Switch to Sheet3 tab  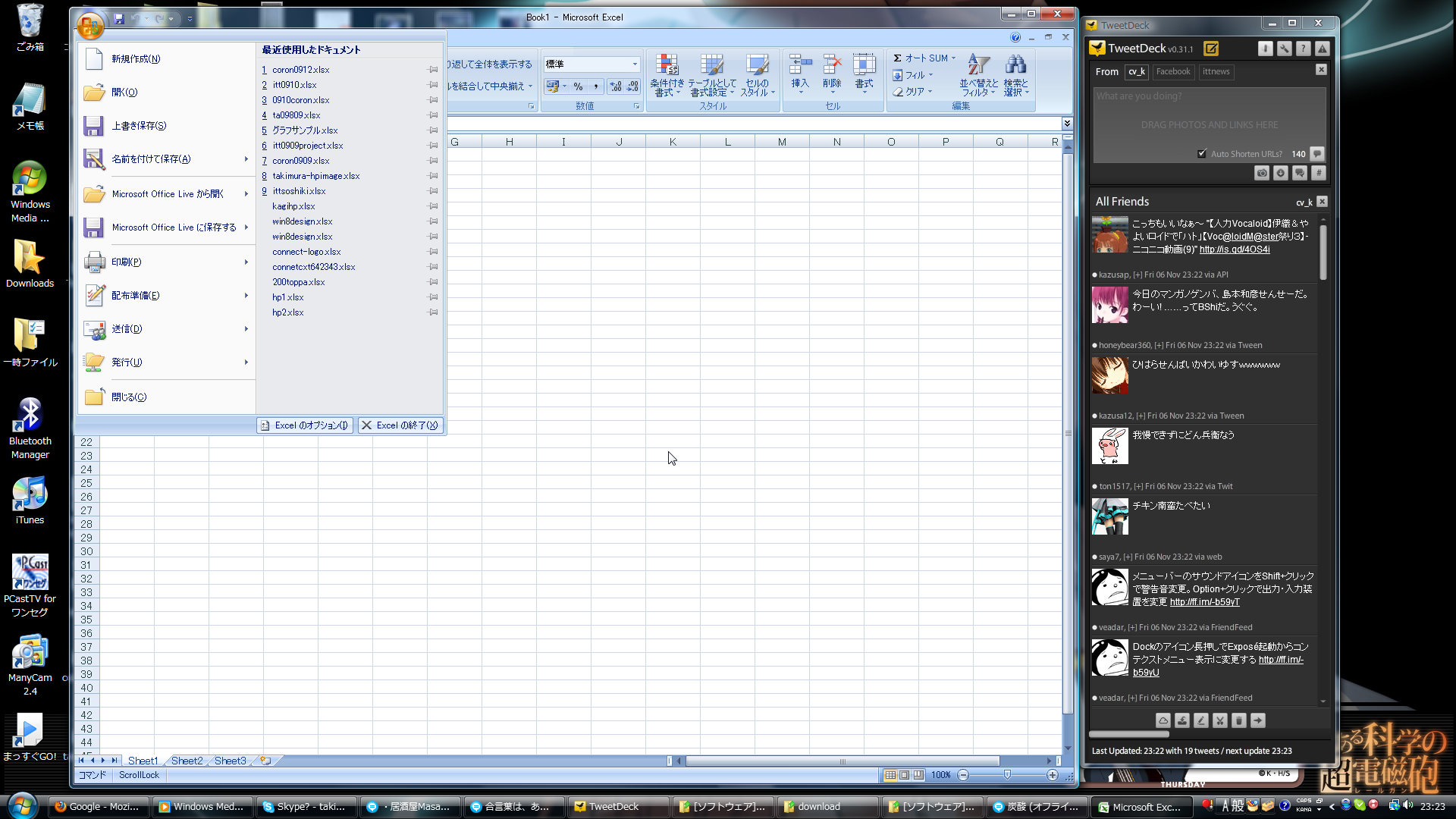coord(230,761)
